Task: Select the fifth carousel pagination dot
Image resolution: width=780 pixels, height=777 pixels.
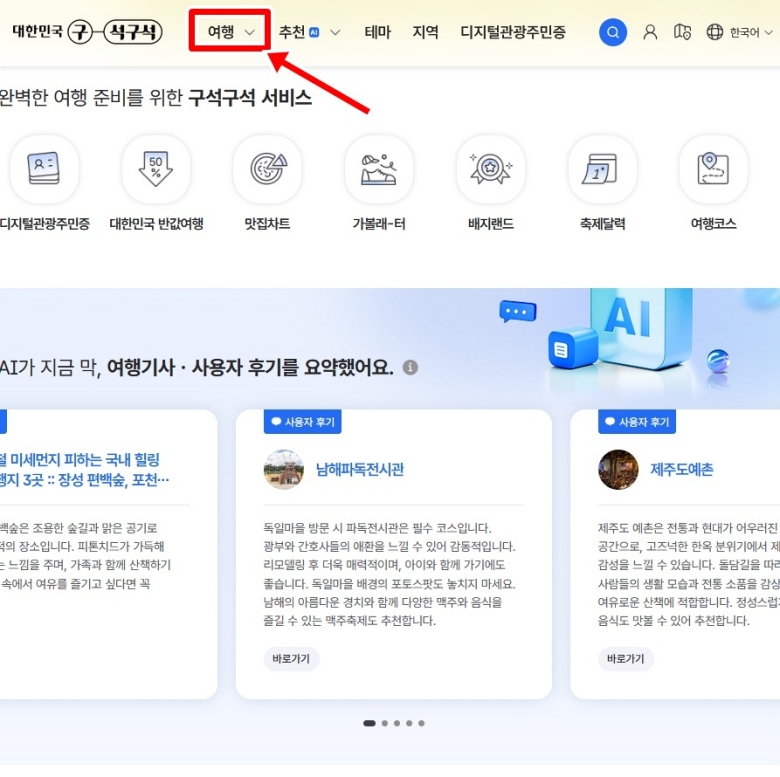Action: [x=421, y=723]
